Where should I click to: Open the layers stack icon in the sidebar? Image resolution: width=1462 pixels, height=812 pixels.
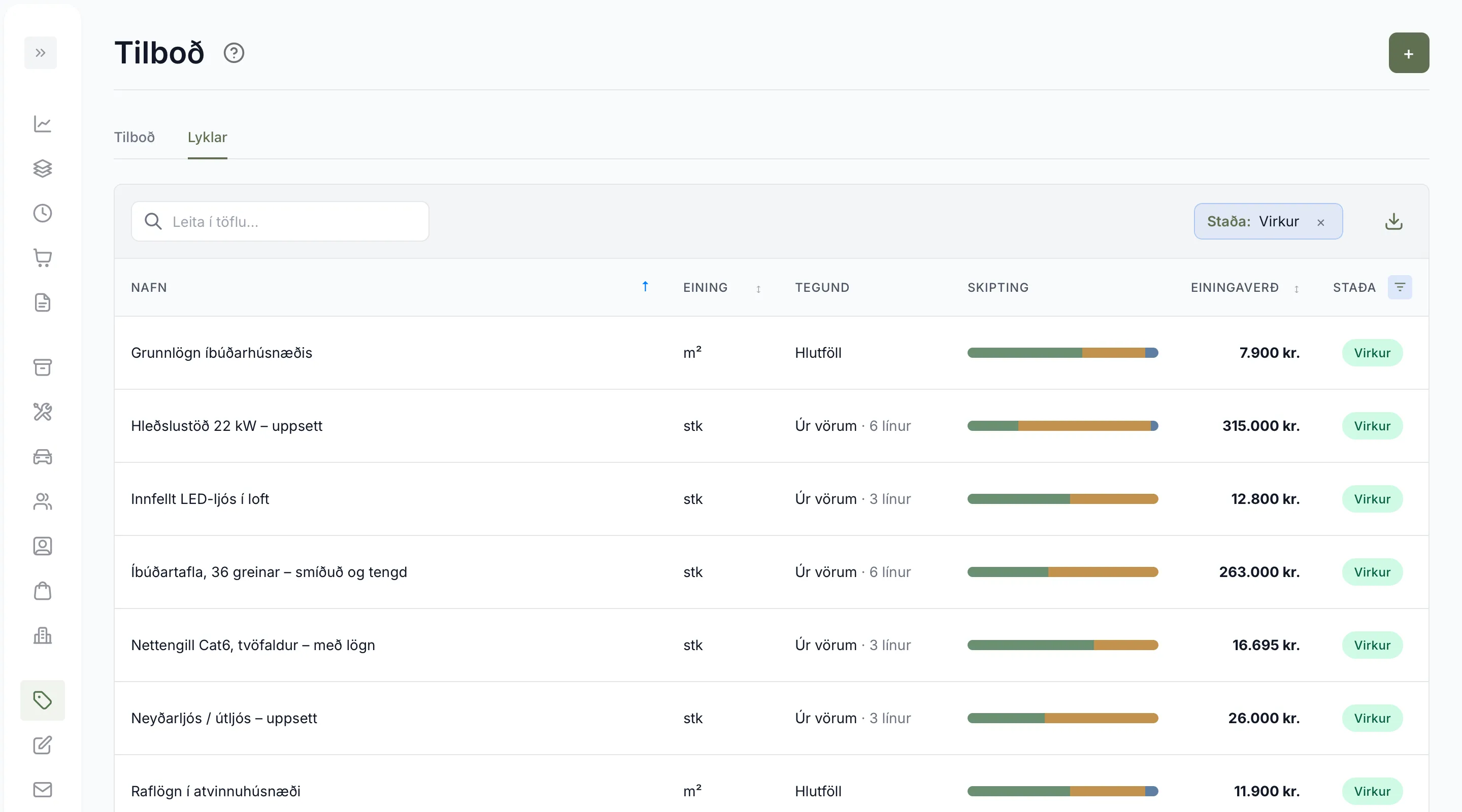point(43,168)
